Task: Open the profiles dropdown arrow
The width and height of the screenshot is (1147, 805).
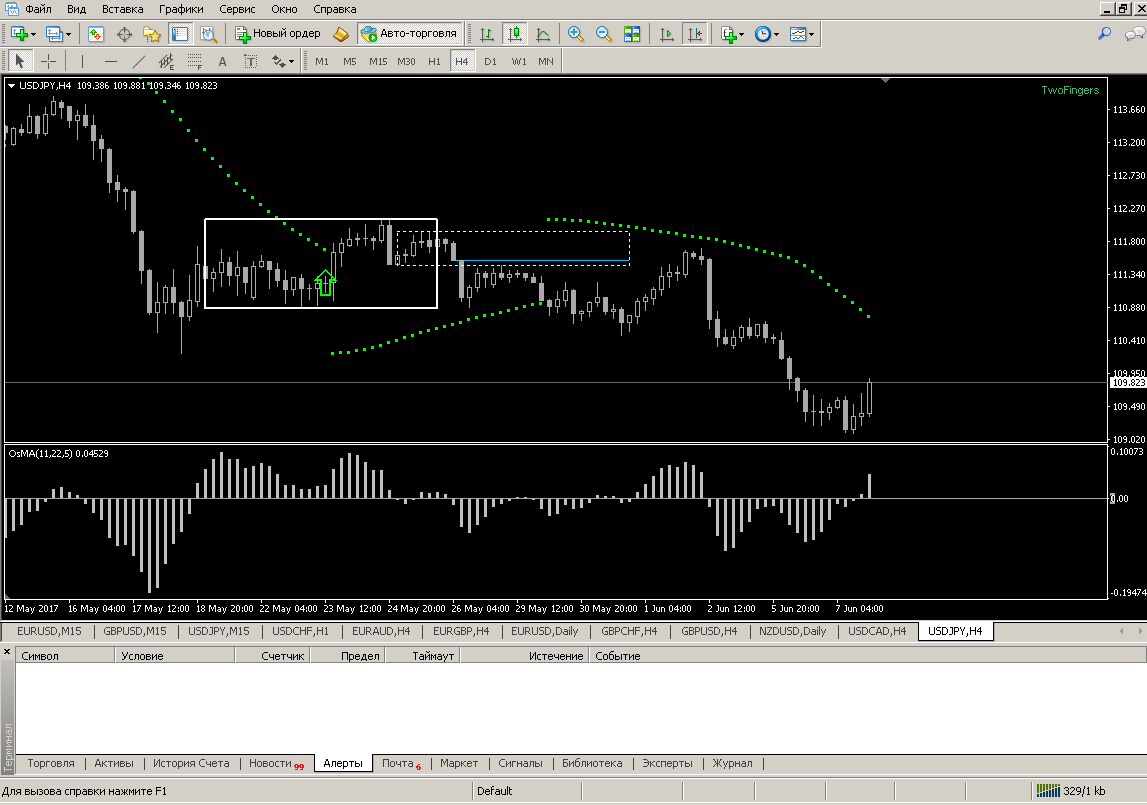Action: pyautogui.click(x=69, y=34)
